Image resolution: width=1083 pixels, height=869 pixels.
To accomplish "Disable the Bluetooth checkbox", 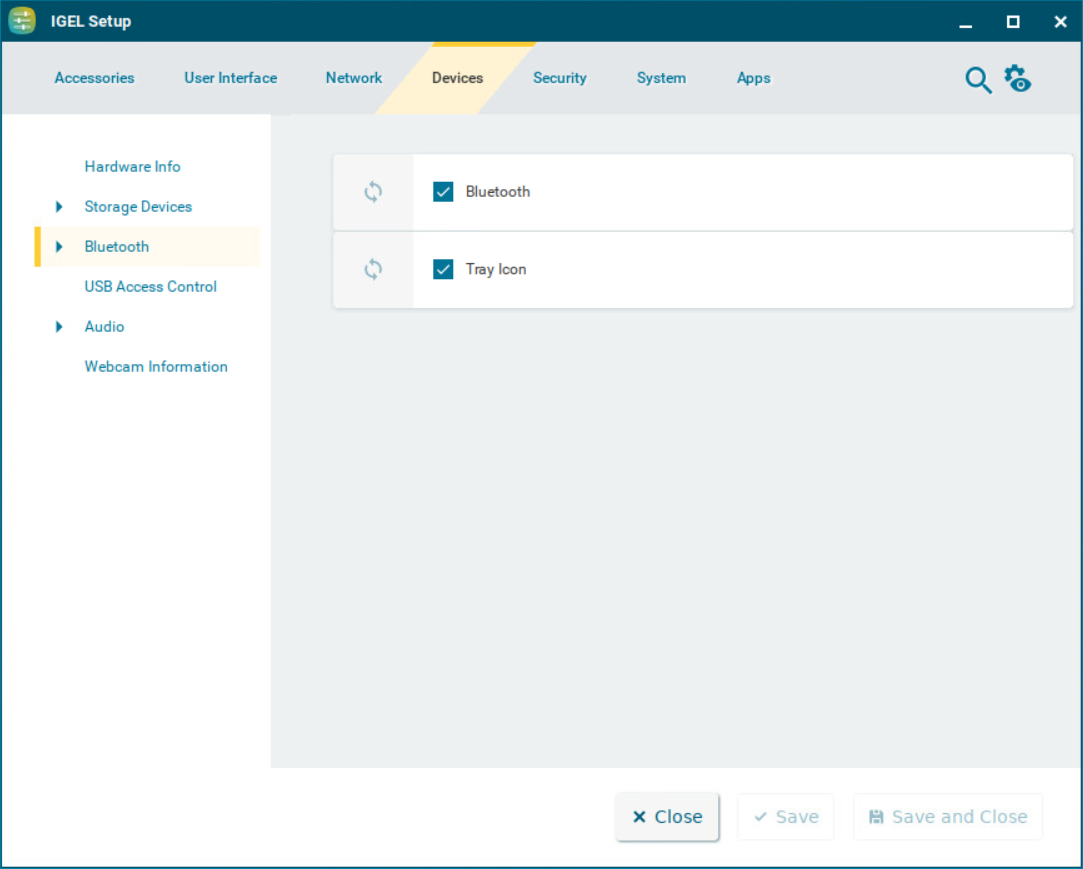I will (x=443, y=192).
